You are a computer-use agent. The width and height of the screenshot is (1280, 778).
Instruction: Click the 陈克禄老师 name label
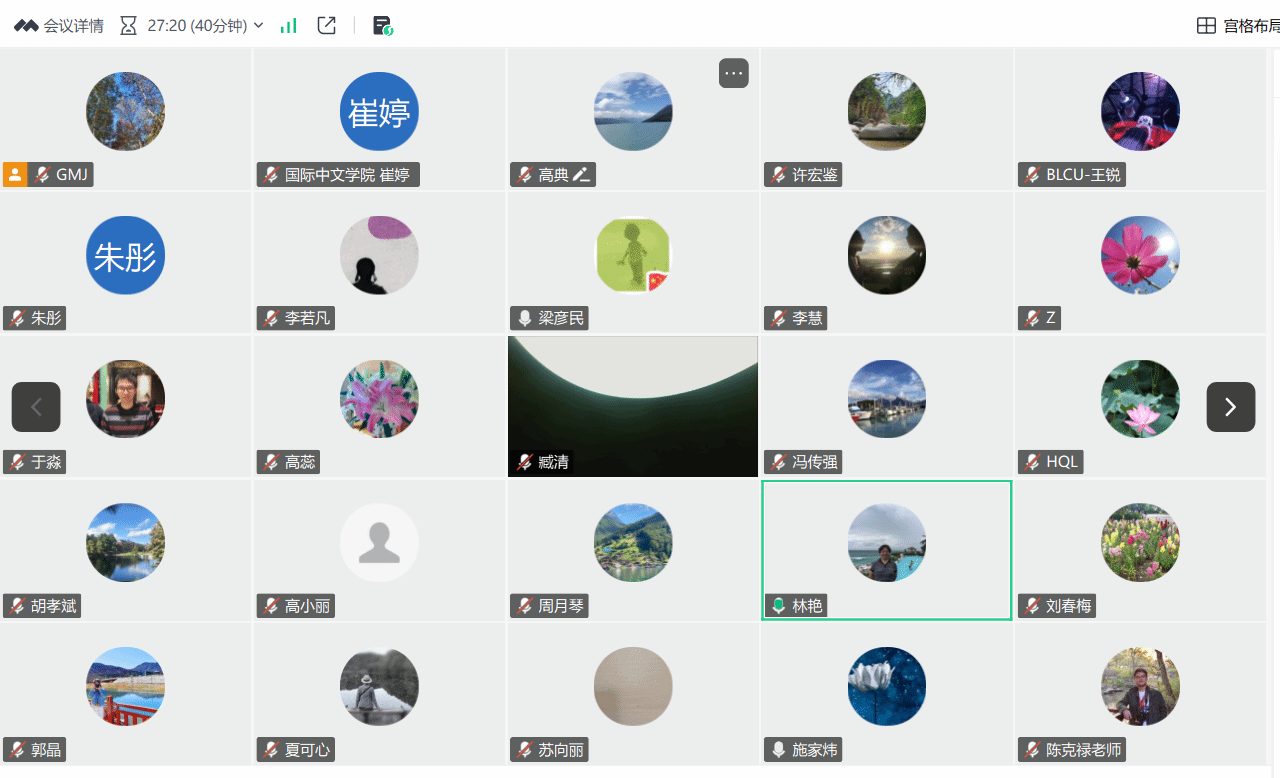coord(1083,750)
